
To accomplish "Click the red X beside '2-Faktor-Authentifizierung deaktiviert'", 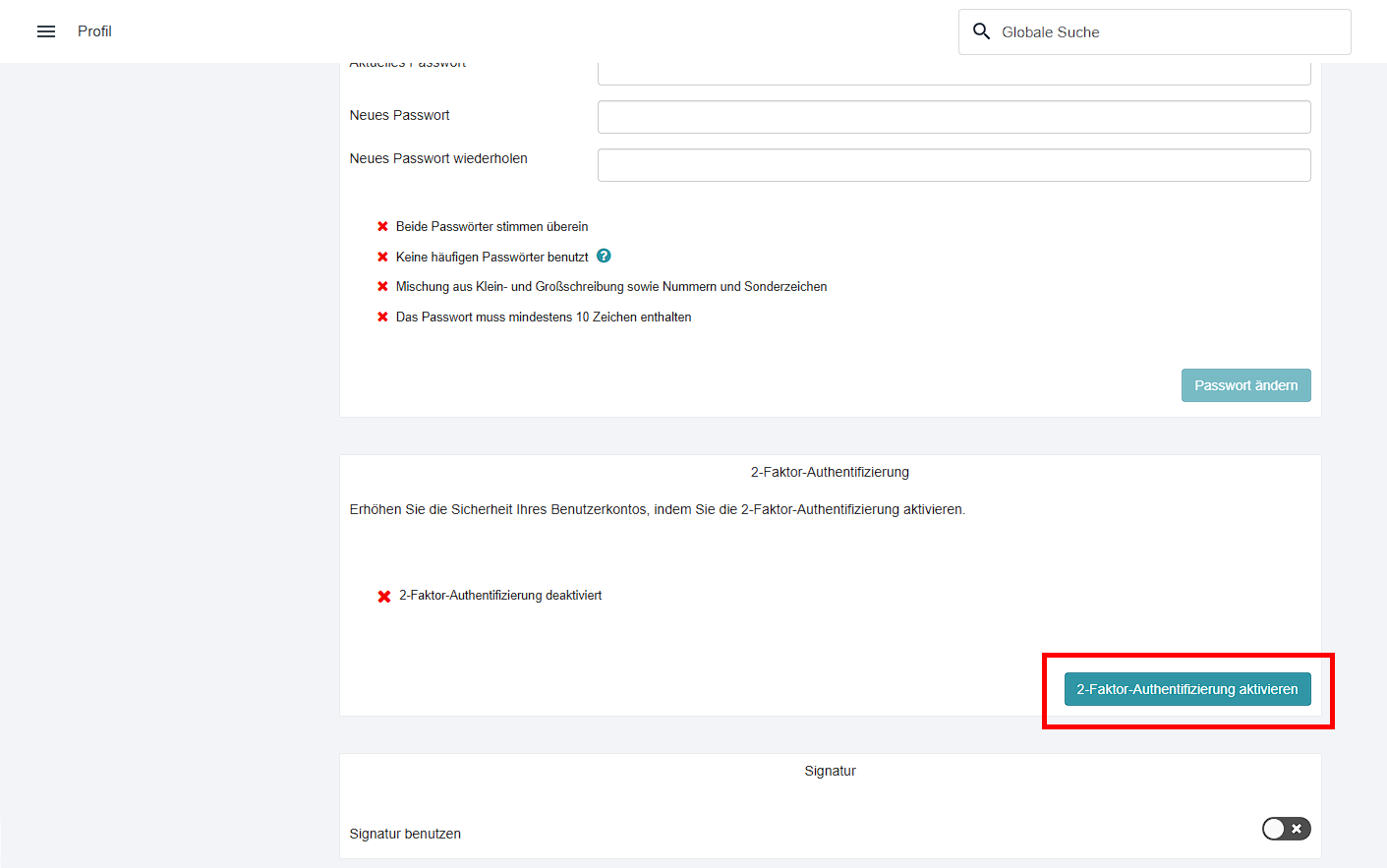I will click(382, 595).
